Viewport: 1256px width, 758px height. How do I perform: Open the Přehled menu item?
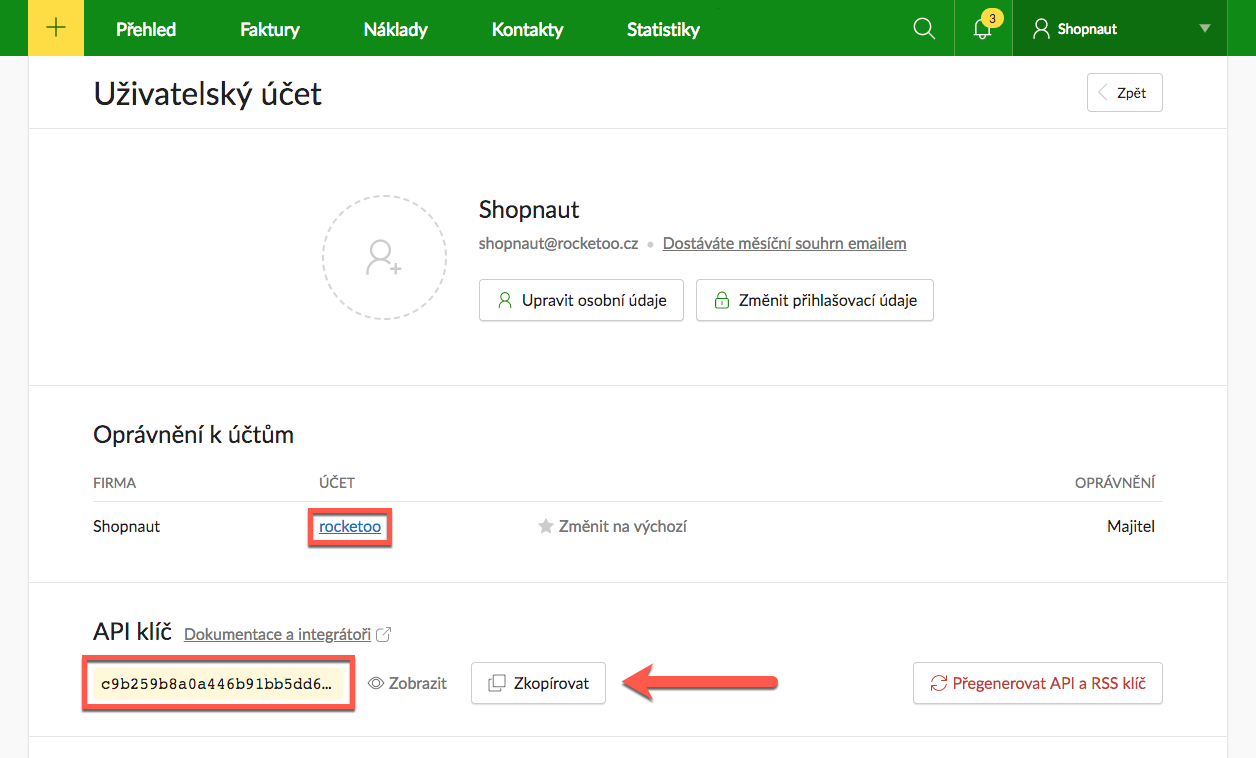(146, 29)
